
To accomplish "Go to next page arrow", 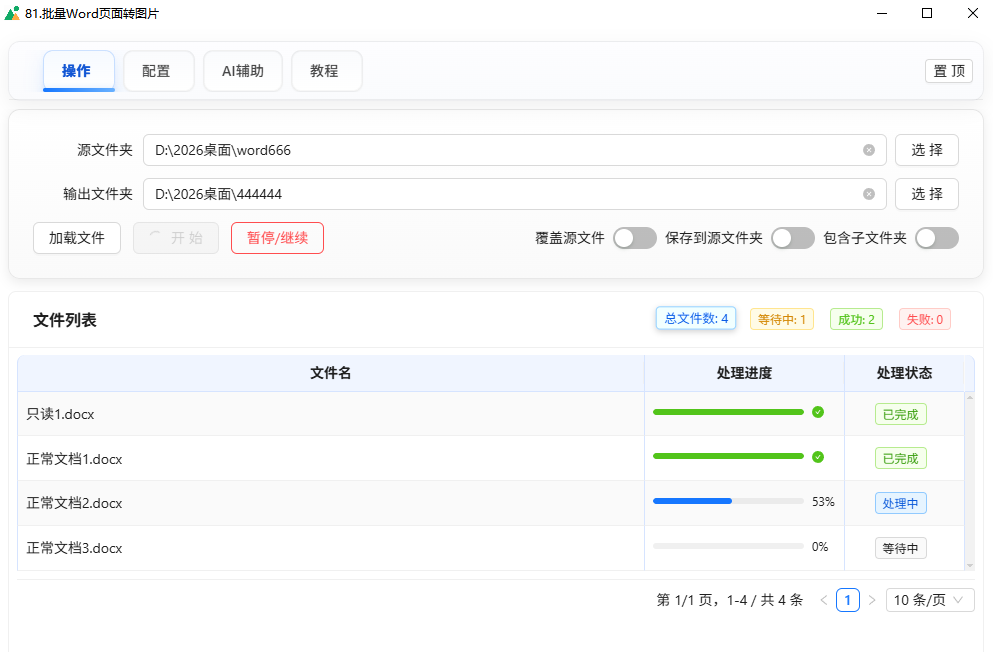I will tap(871, 600).
